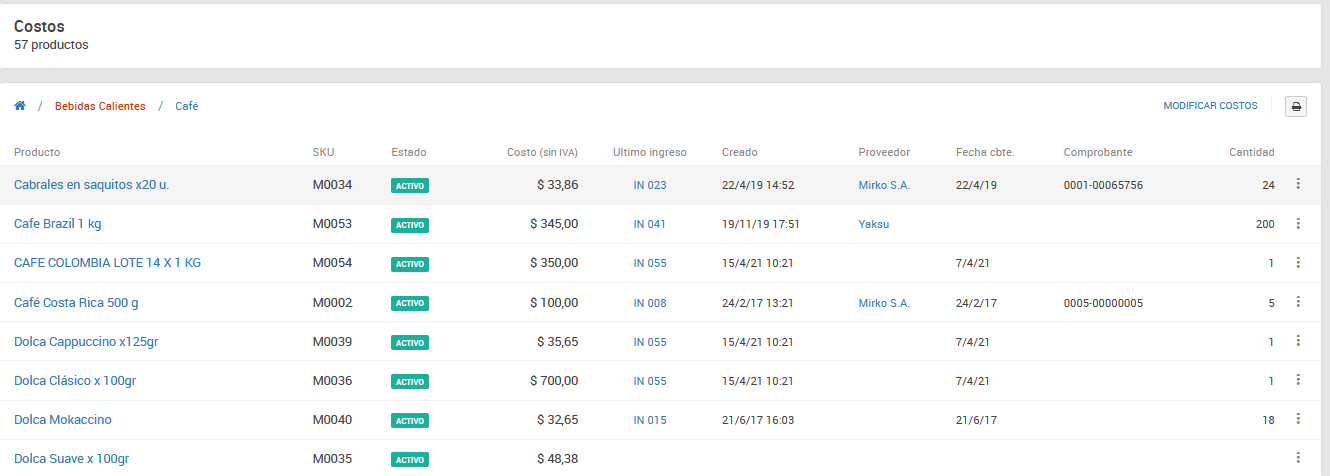Open Bebidas Calientes breadcrumb link

(x=100, y=106)
